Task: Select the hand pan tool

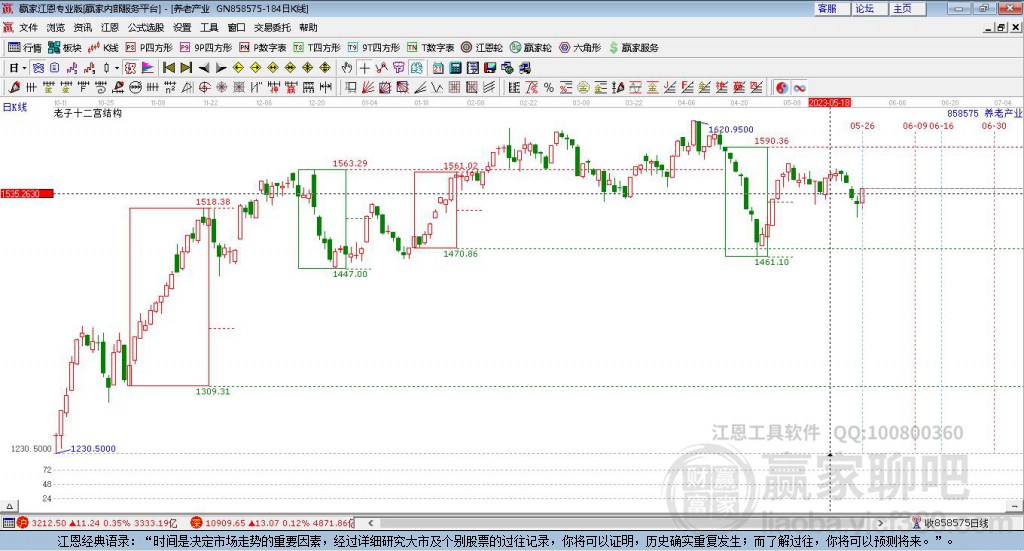Action: tap(347, 68)
